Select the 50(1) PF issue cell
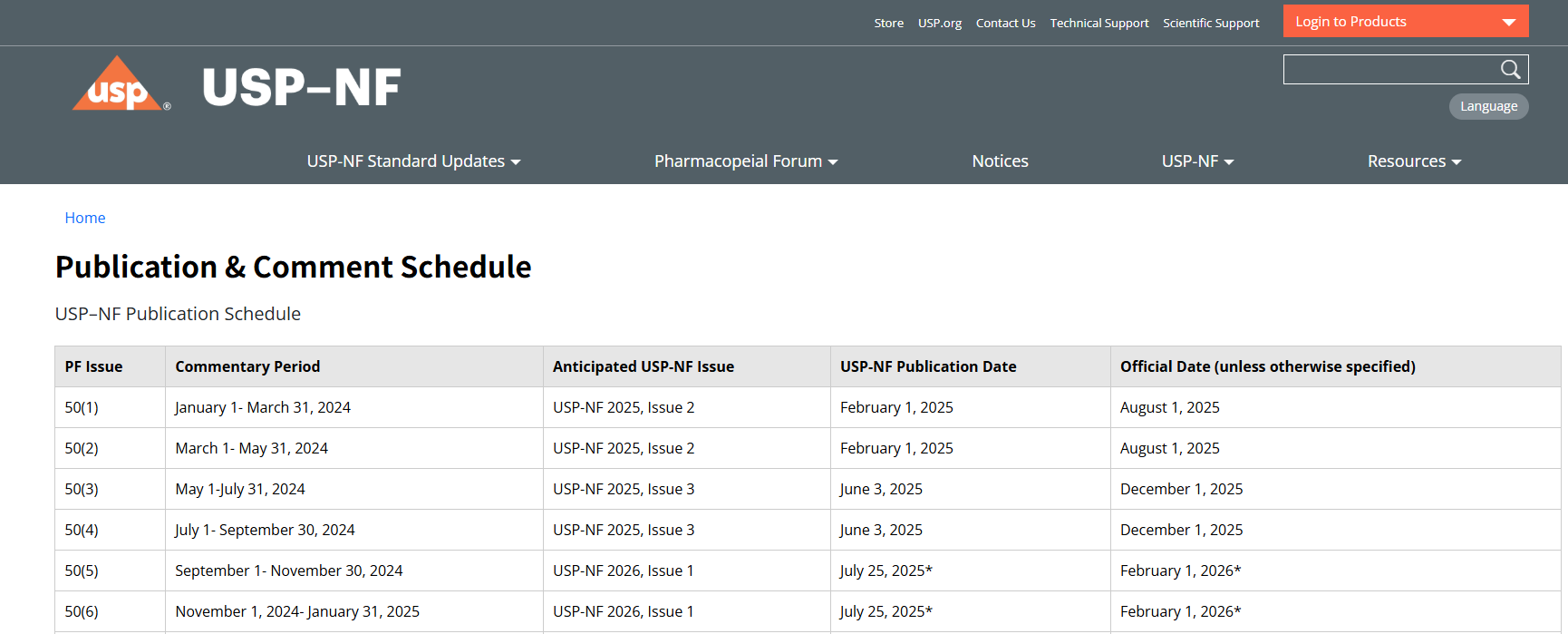The width and height of the screenshot is (1568, 634). 110,407
